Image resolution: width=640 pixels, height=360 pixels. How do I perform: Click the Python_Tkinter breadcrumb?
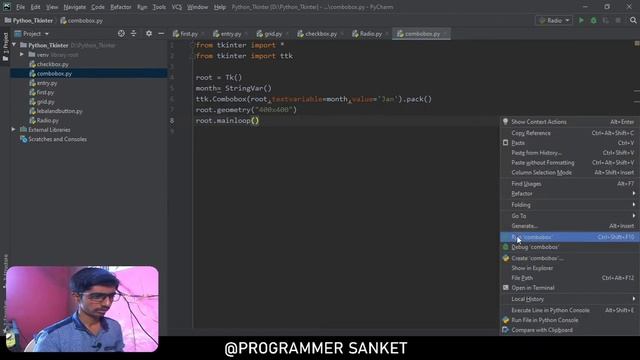29,20
